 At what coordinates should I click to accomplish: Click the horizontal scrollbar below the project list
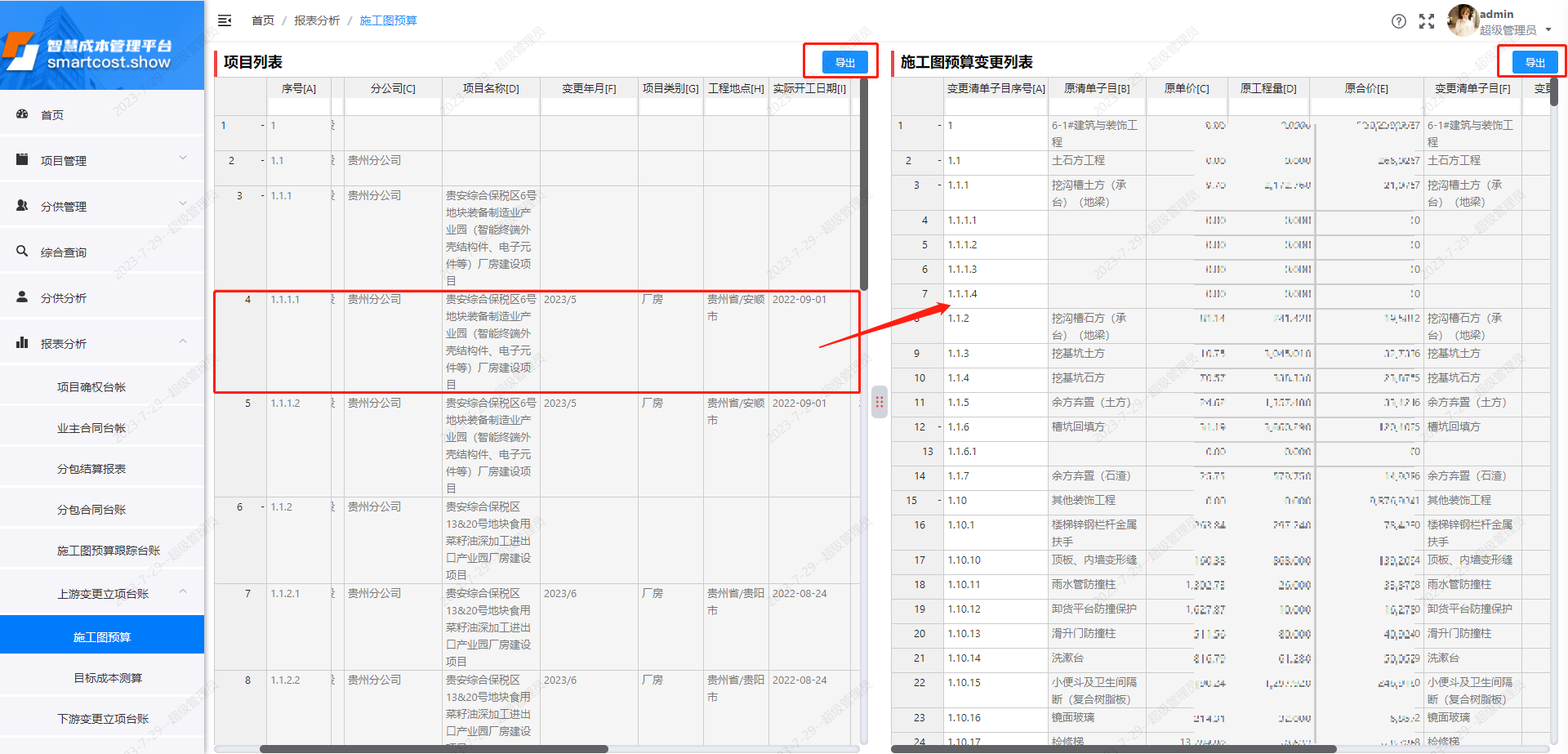point(433,747)
